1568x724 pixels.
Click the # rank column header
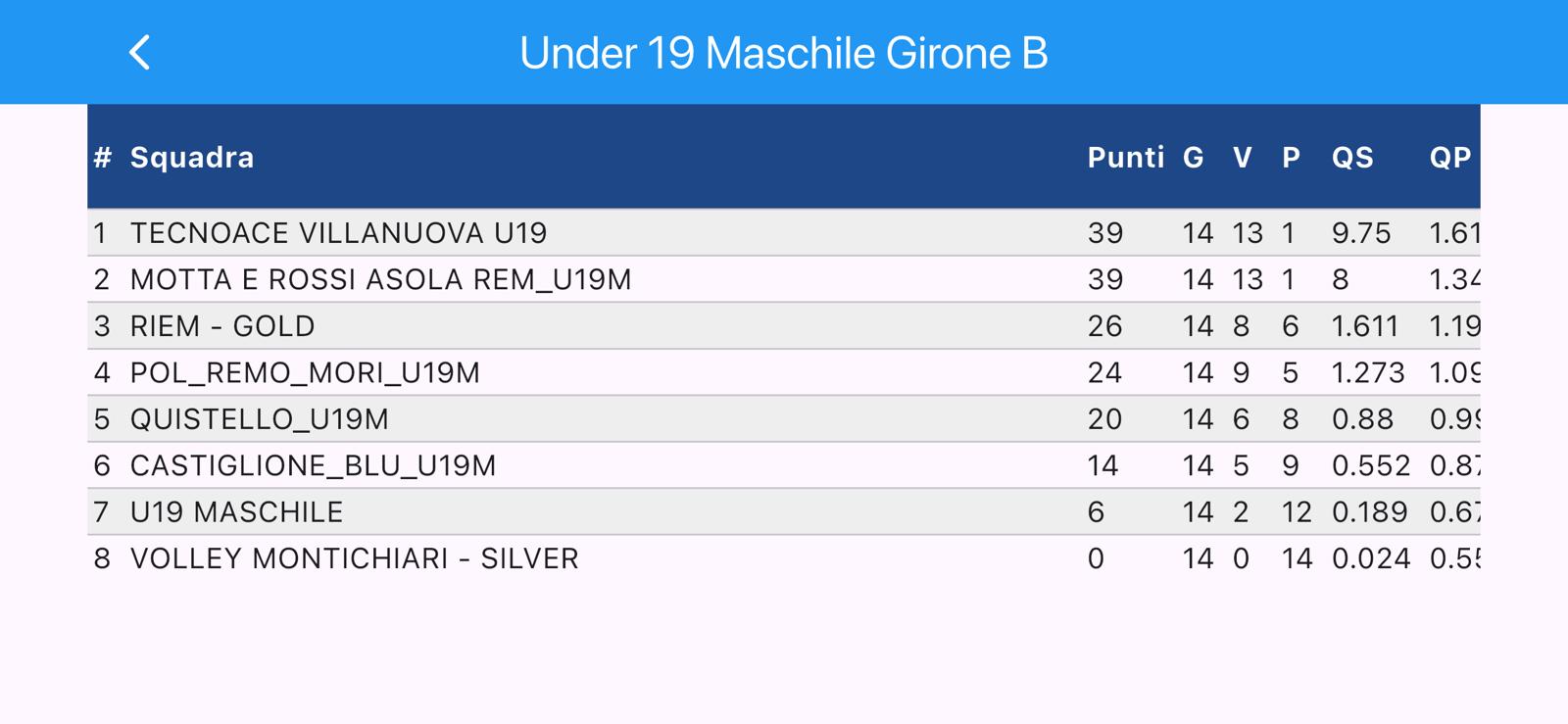pyautogui.click(x=103, y=158)
